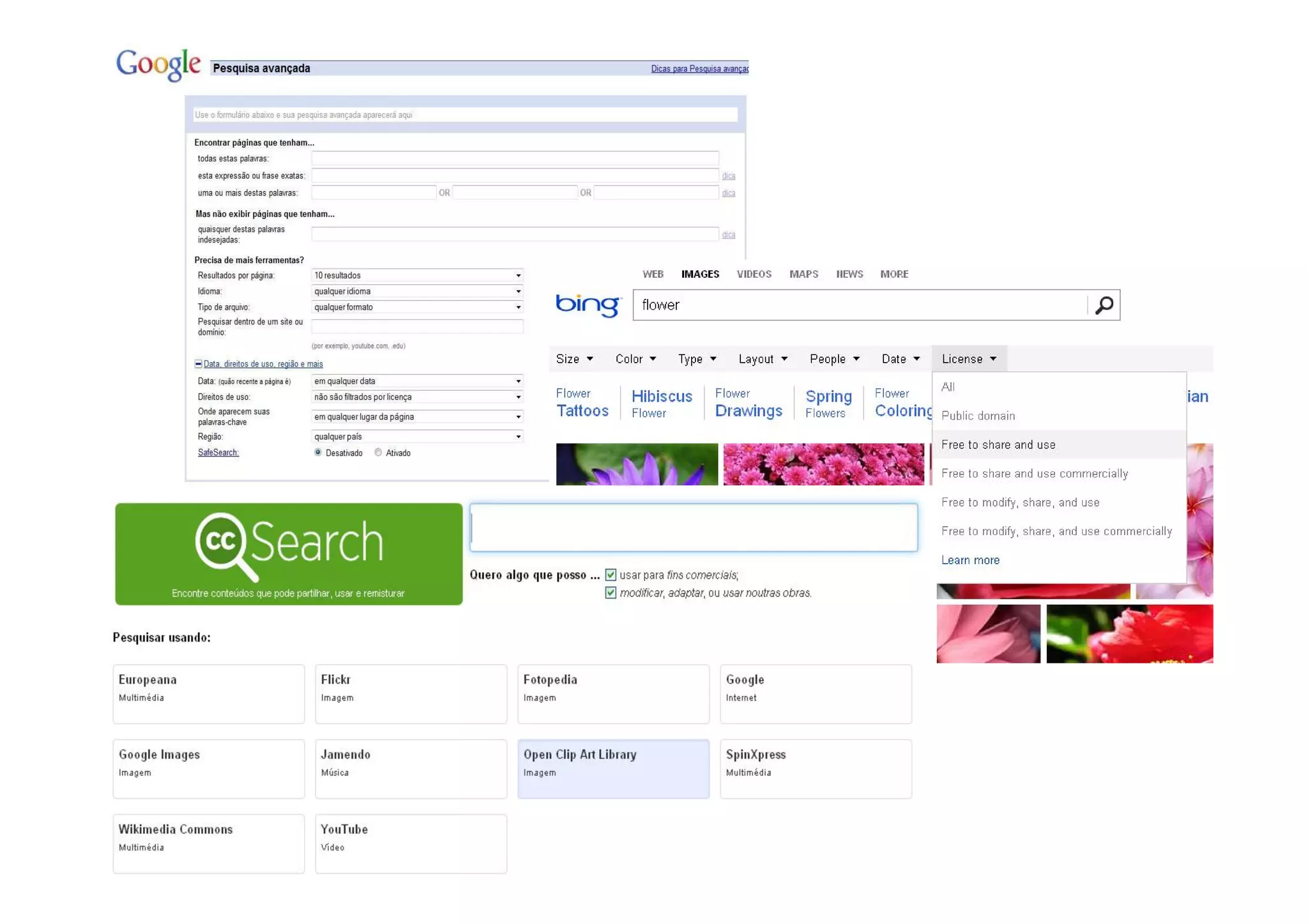Select the Wikimedia Commons search source
The width and height of the screenshot is (1308, 924).
pos(208,843)
